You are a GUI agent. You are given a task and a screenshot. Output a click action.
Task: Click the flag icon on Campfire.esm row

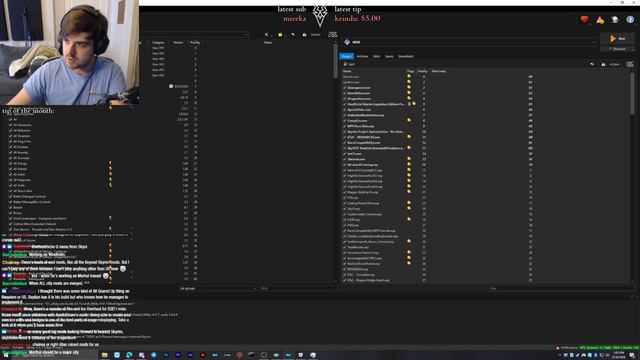click(409, 121)
